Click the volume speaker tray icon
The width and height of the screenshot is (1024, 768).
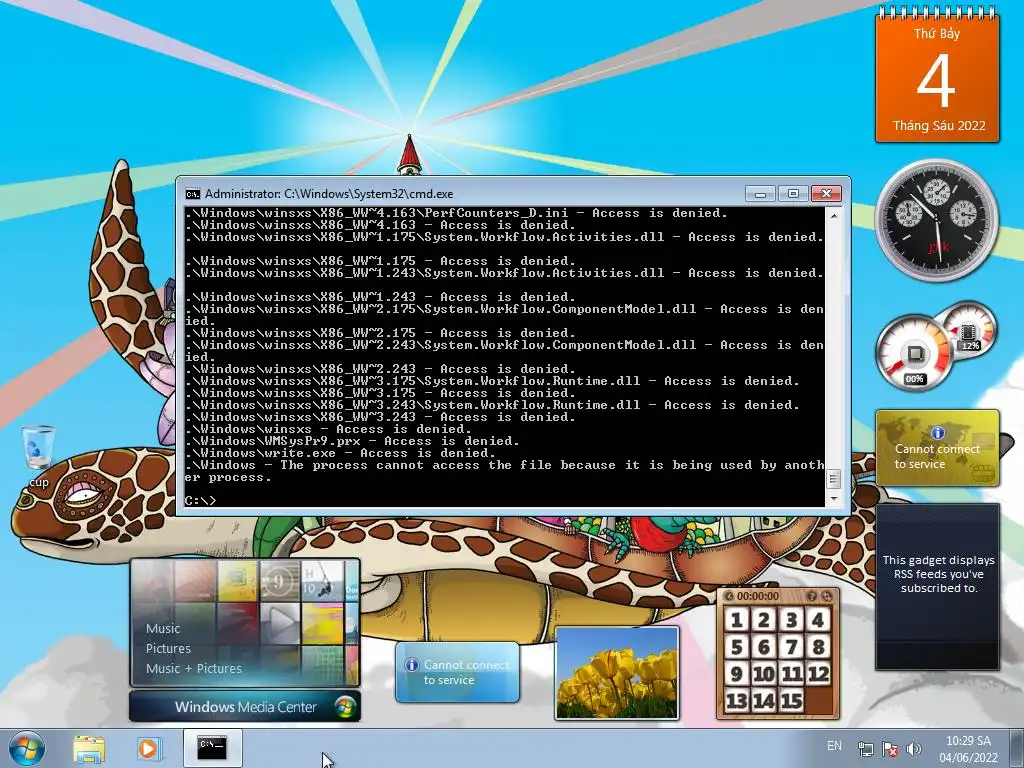(914, 749)
